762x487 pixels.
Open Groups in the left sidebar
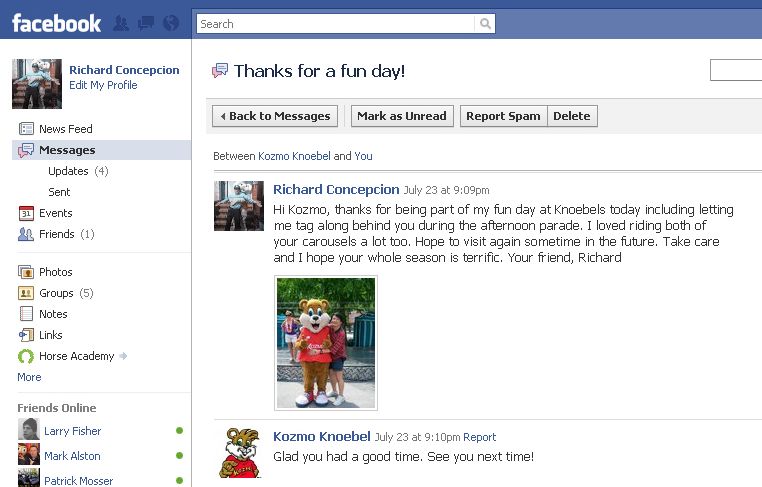click(55, 293)
